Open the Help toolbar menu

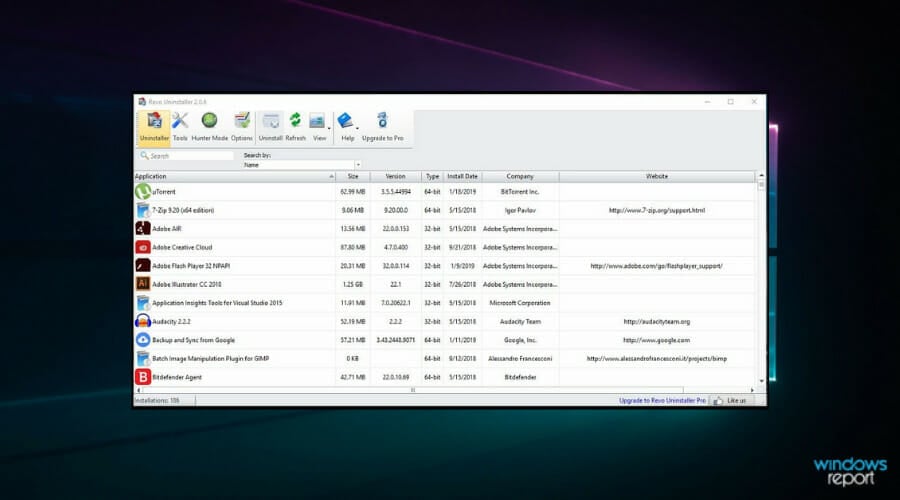tap(347, 127)
